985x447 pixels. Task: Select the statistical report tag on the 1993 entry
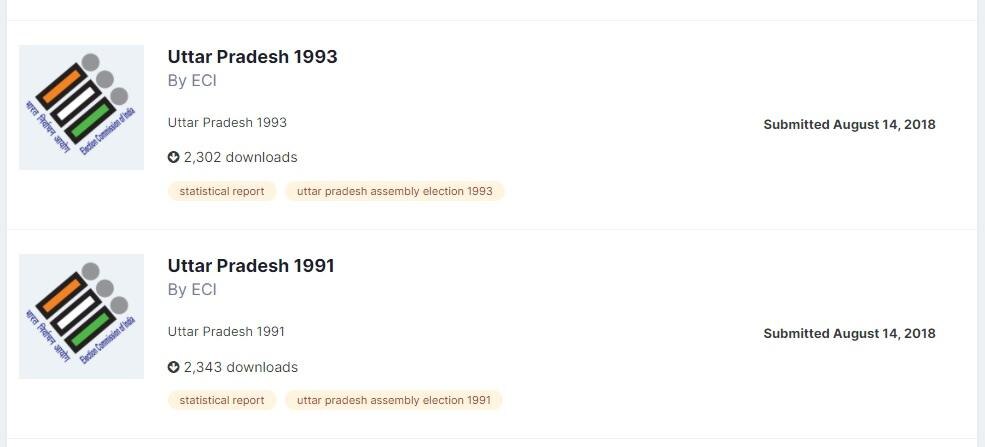pos(222,191)
